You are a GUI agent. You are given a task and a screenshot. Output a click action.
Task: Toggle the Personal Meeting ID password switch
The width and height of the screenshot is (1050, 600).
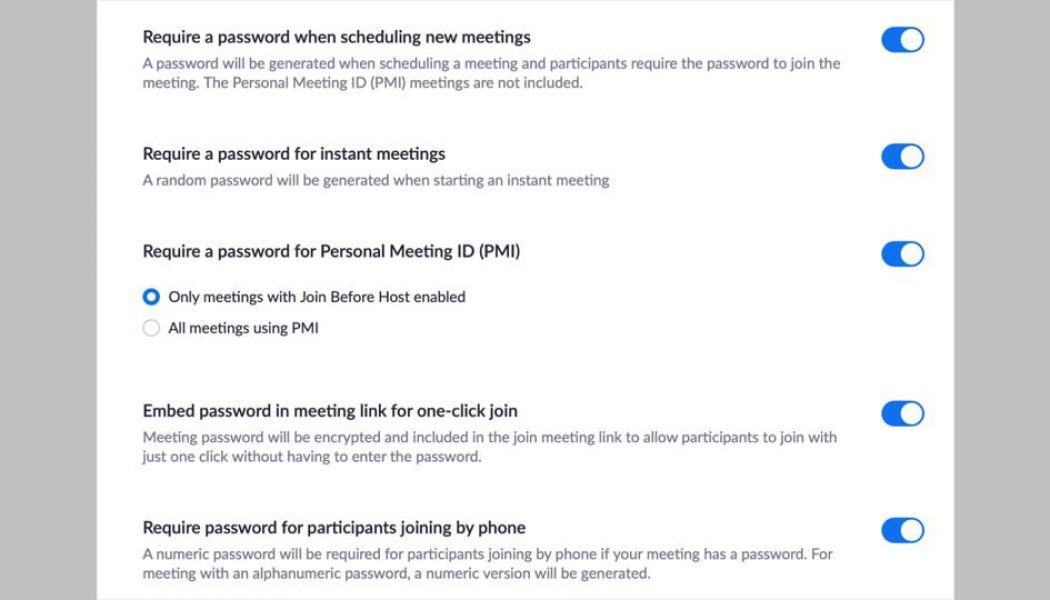902,254
